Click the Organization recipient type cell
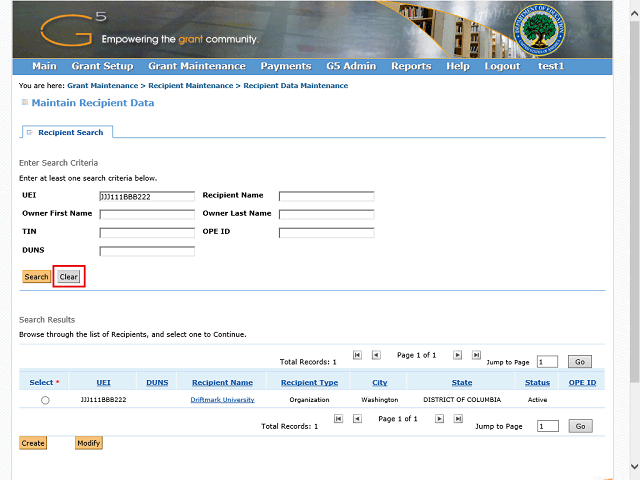Viewport: 640px width, 480px height. coord(309,400)
